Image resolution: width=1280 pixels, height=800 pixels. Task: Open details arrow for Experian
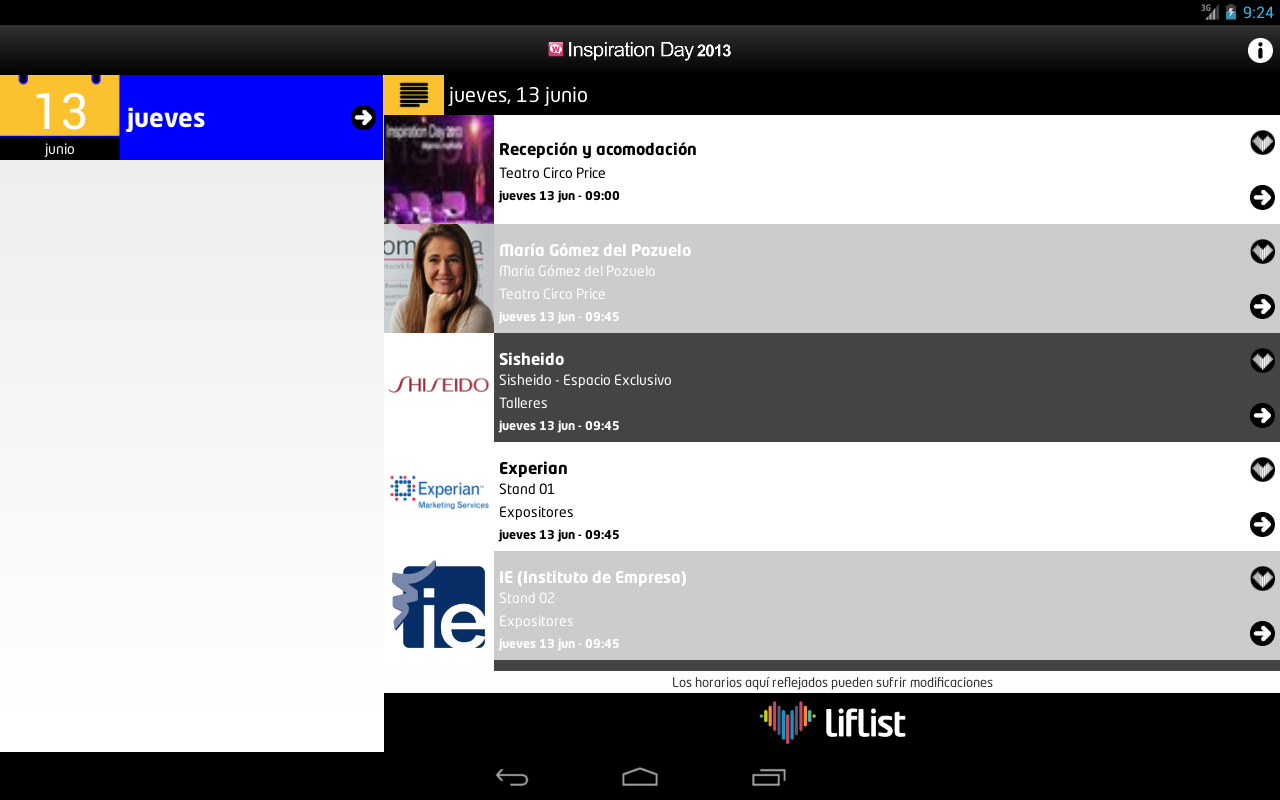click(1262, 524)
